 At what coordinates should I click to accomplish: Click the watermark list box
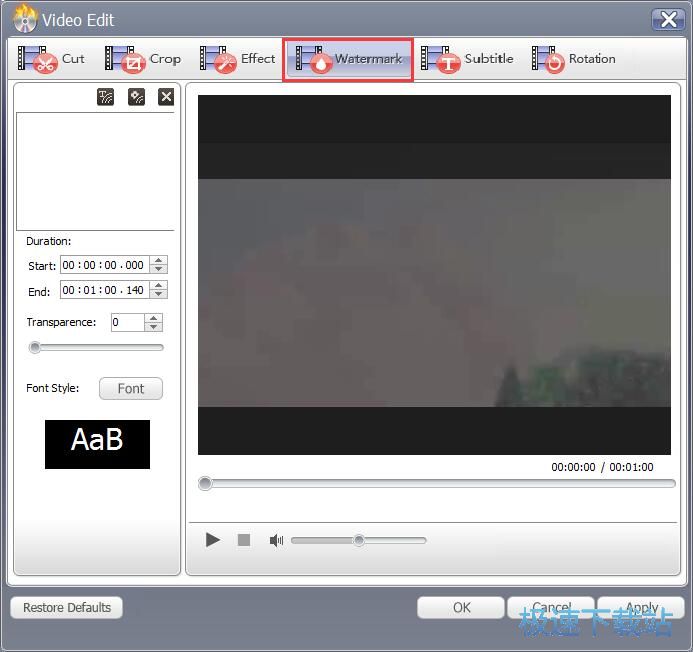click(x=95, y=172)
